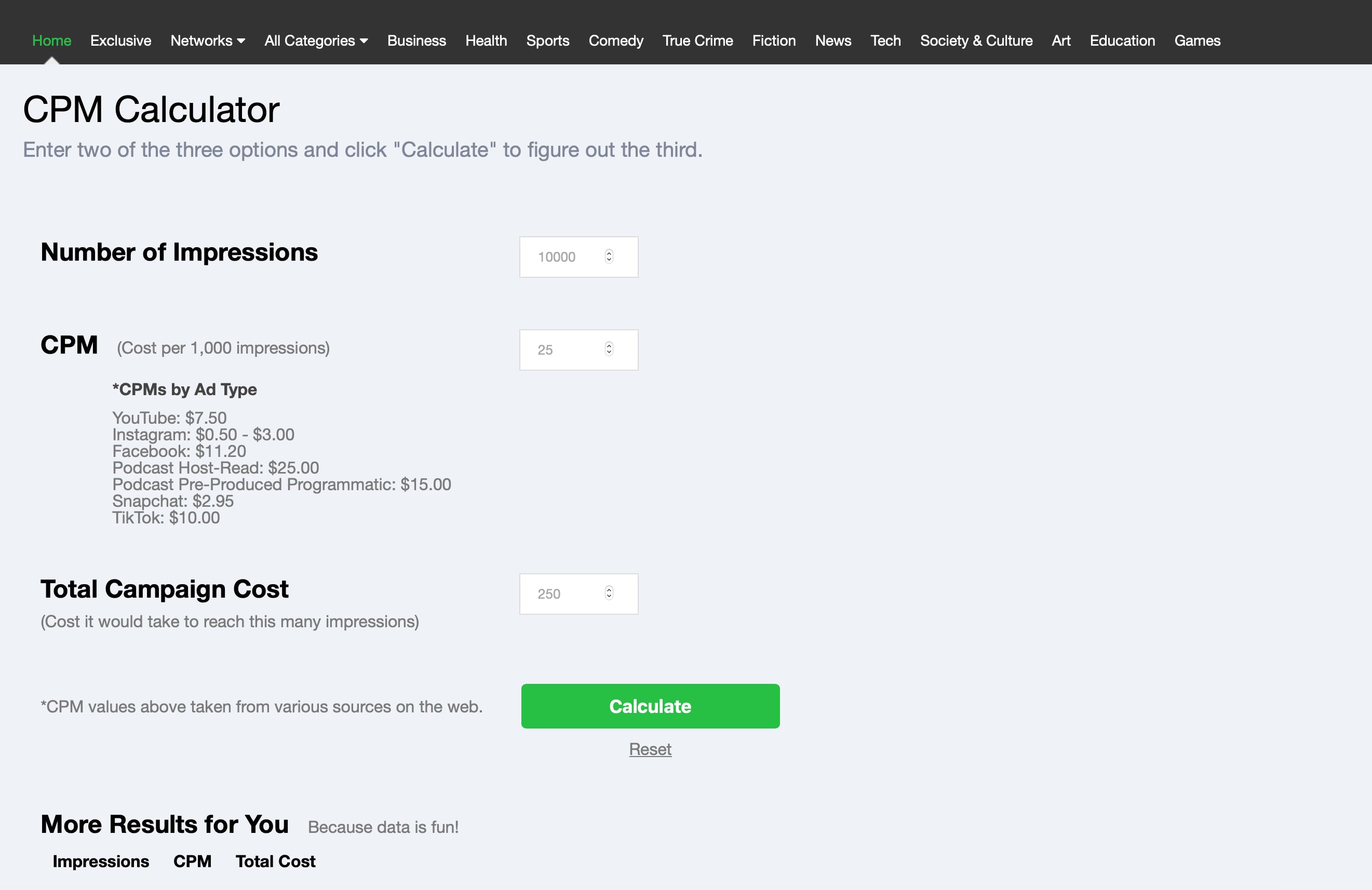
Task: Click the Games navigation item
Action: pyautogui.click(x=1198, y=41)
